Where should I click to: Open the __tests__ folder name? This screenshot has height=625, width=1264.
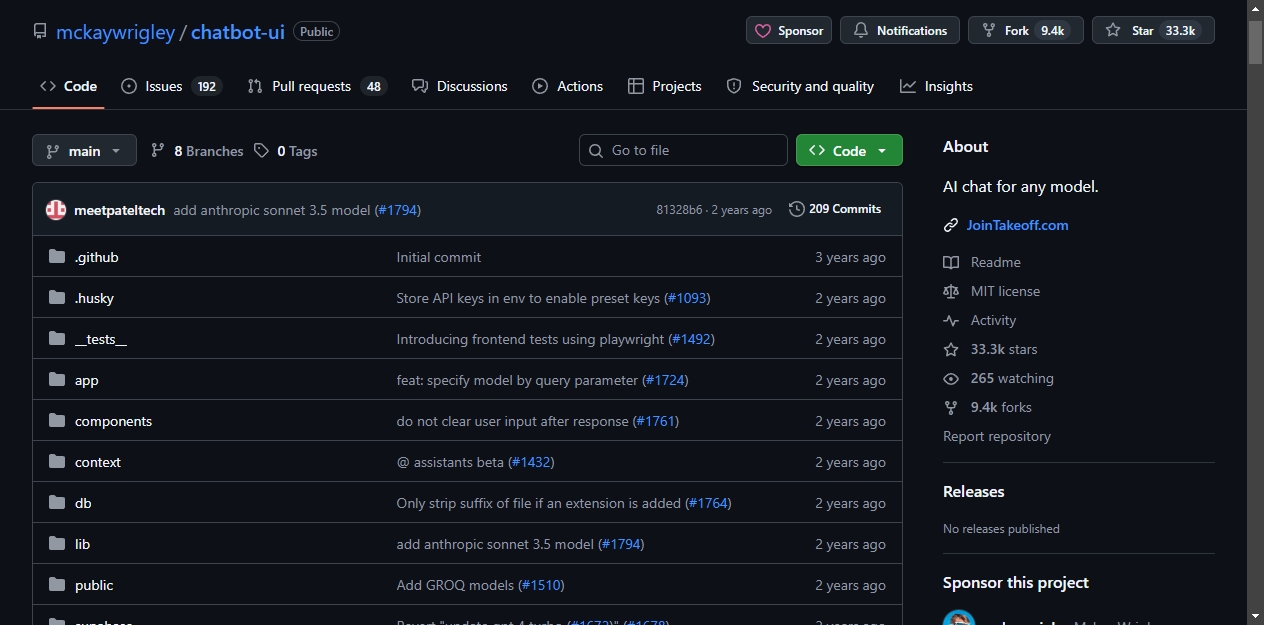(x=101, y=339)
